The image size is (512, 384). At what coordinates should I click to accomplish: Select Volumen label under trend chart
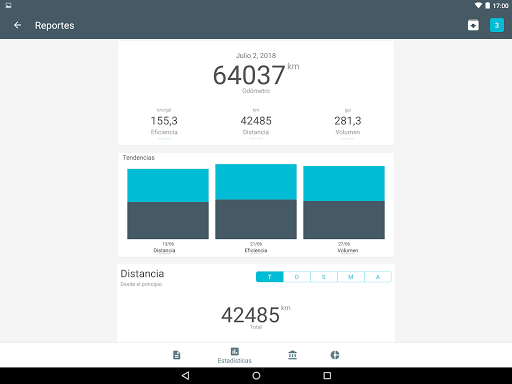348,250
